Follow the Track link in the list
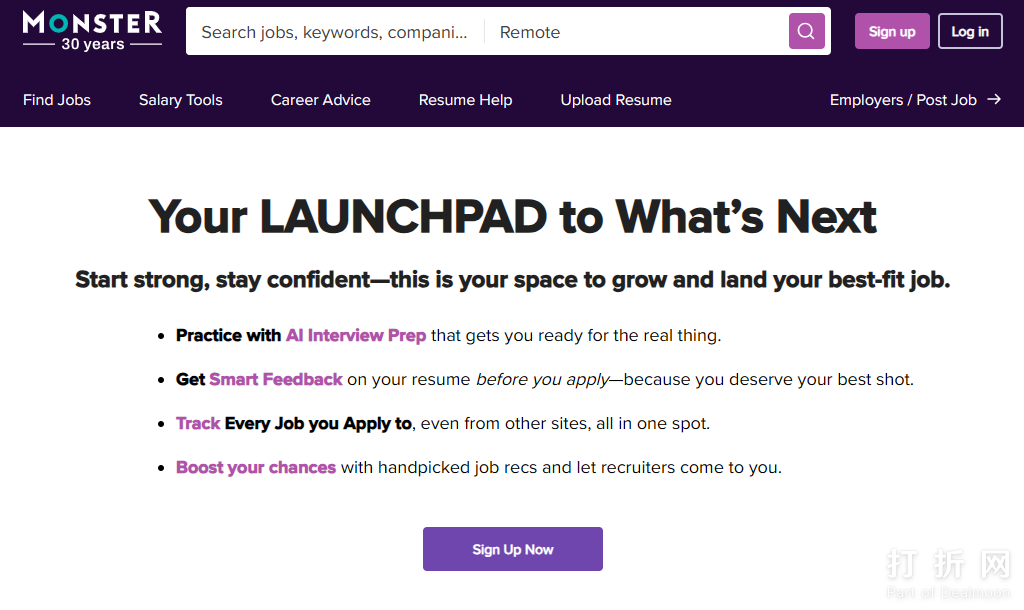The height and width of the screenshot is (610, 1024). 198,423
